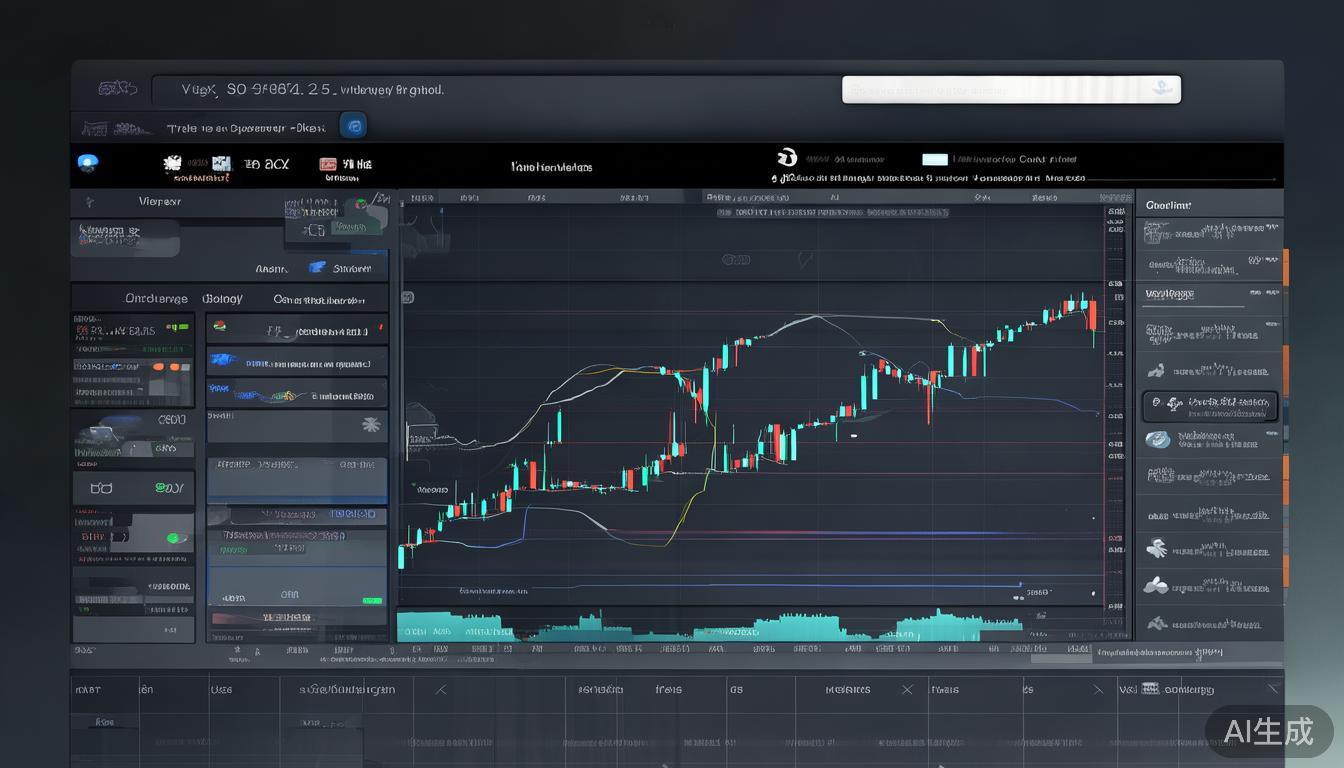Expand the highlighted row in right sidebar
This screenshot has width=1344, height=768.
[1209, 406]
